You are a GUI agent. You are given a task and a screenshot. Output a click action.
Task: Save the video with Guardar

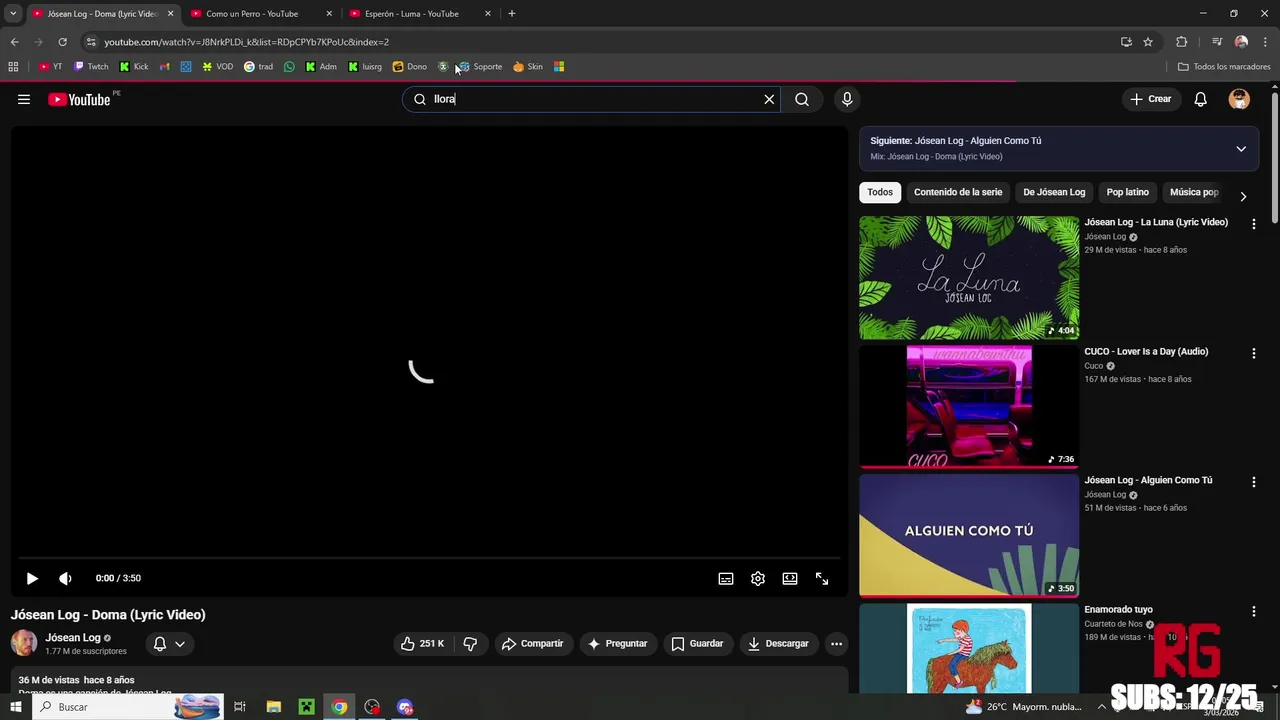click(697, 644)
